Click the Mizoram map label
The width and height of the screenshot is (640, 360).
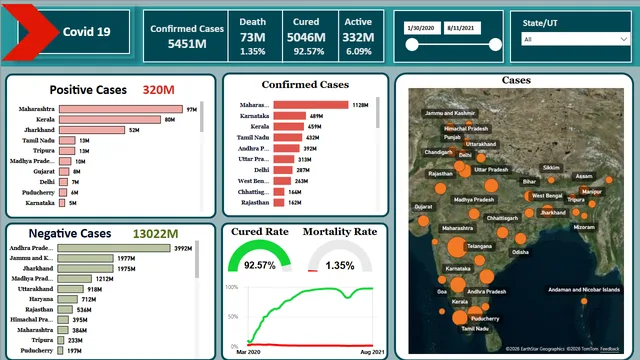pos(584,227)
